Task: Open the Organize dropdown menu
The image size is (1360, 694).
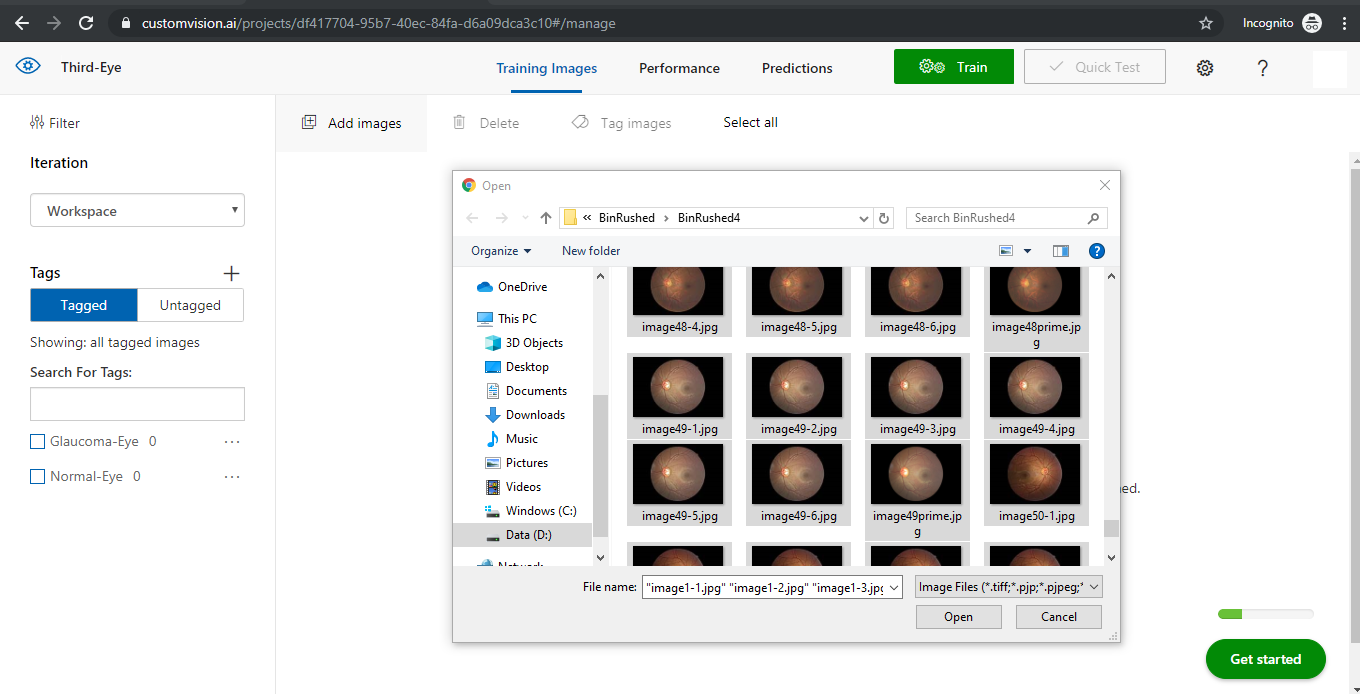Action: pos(501,251)
